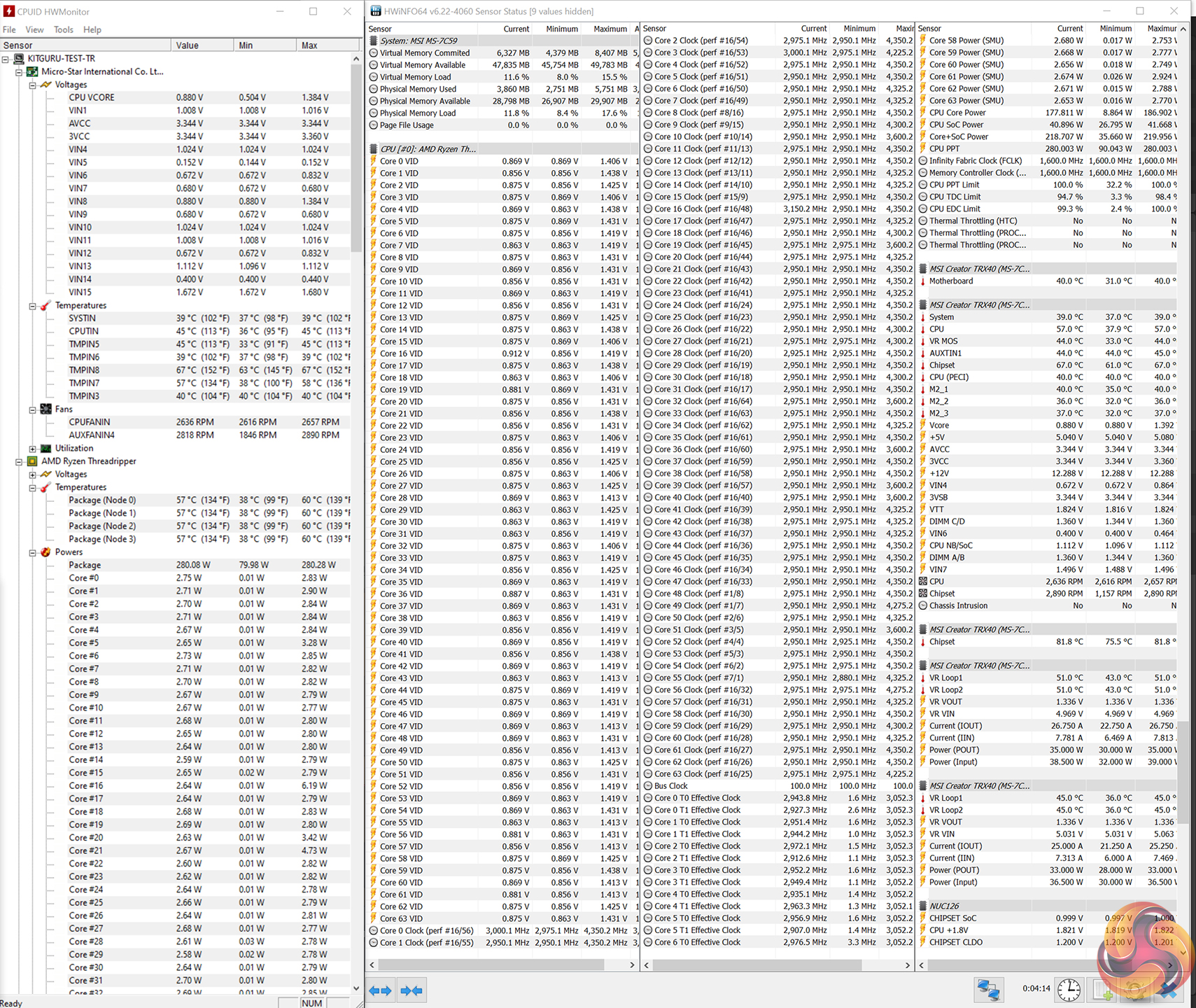The height and width of the screenshot is (1008, 1196).
Task: Collapse the Micro-Star International node
Action: 19,72
